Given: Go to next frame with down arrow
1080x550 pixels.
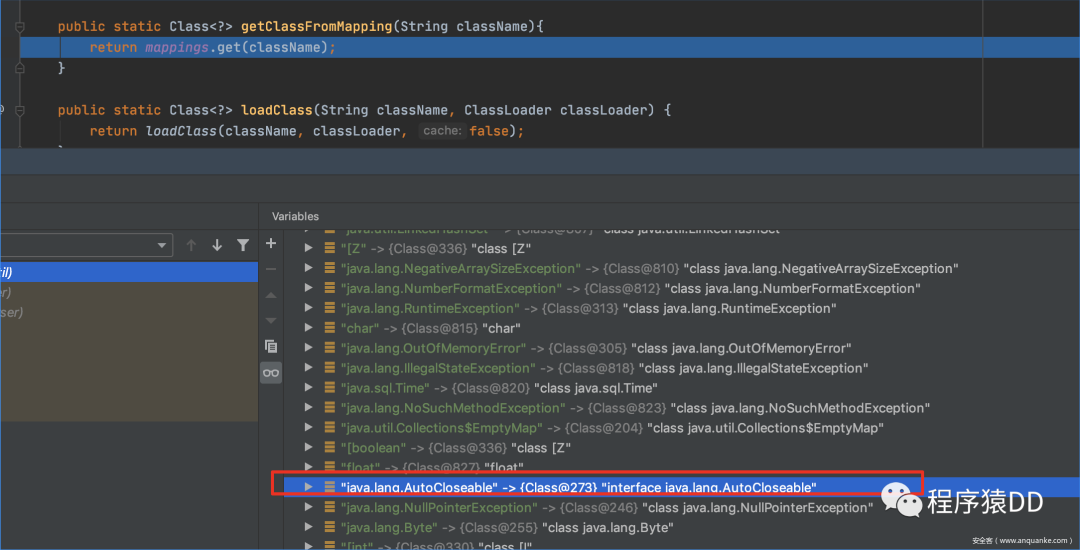Looking at the screenshot, I should [217, 245].
